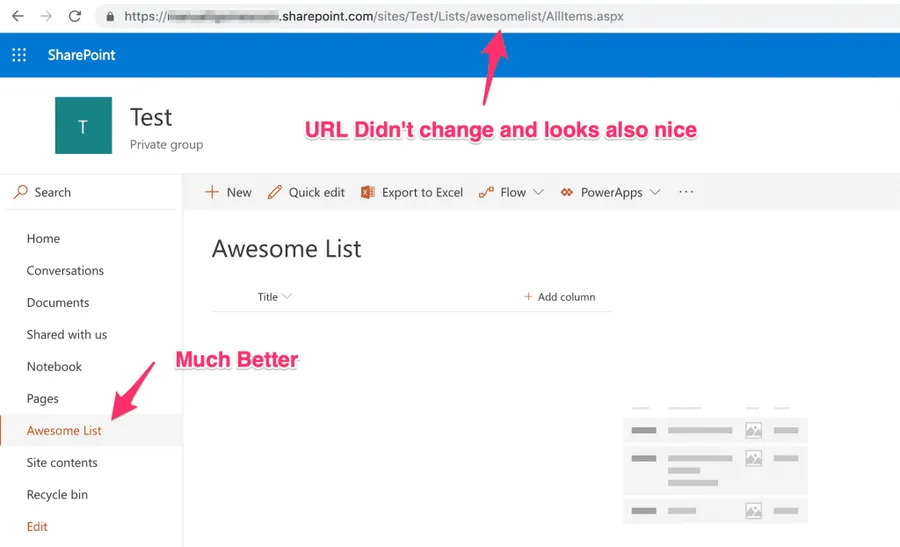
Task: Click the Test site logo tile
Action: [x=83, y=126]
